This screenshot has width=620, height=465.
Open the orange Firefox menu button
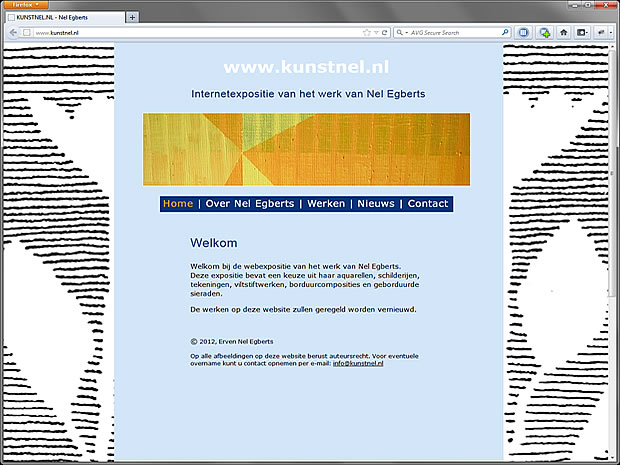coord(26,4)
